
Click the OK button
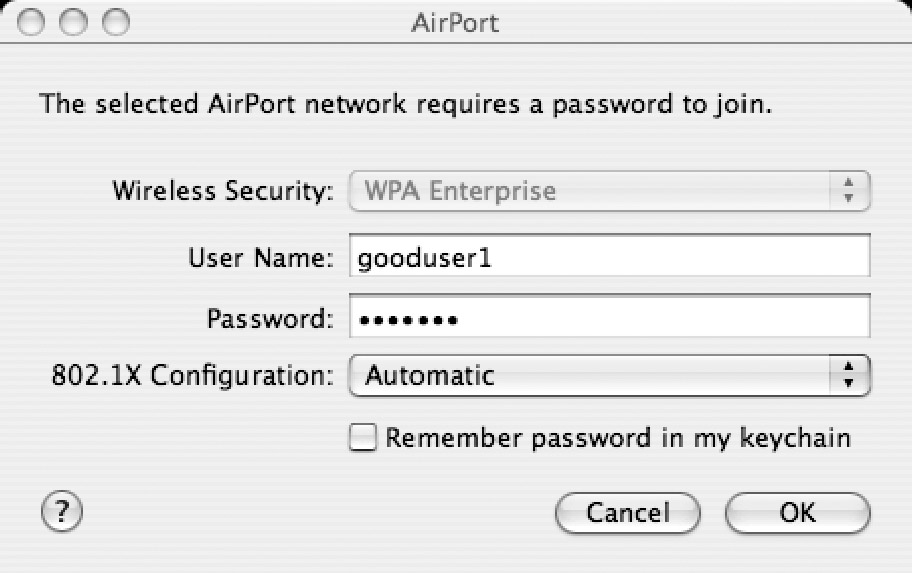pos(797,513)
